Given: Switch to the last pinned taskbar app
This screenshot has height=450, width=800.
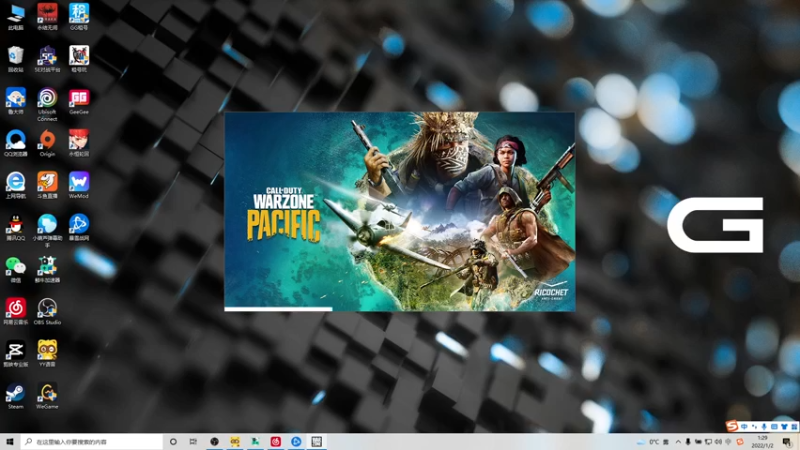Looking at the screenshot, I should [x=316, y=442].
